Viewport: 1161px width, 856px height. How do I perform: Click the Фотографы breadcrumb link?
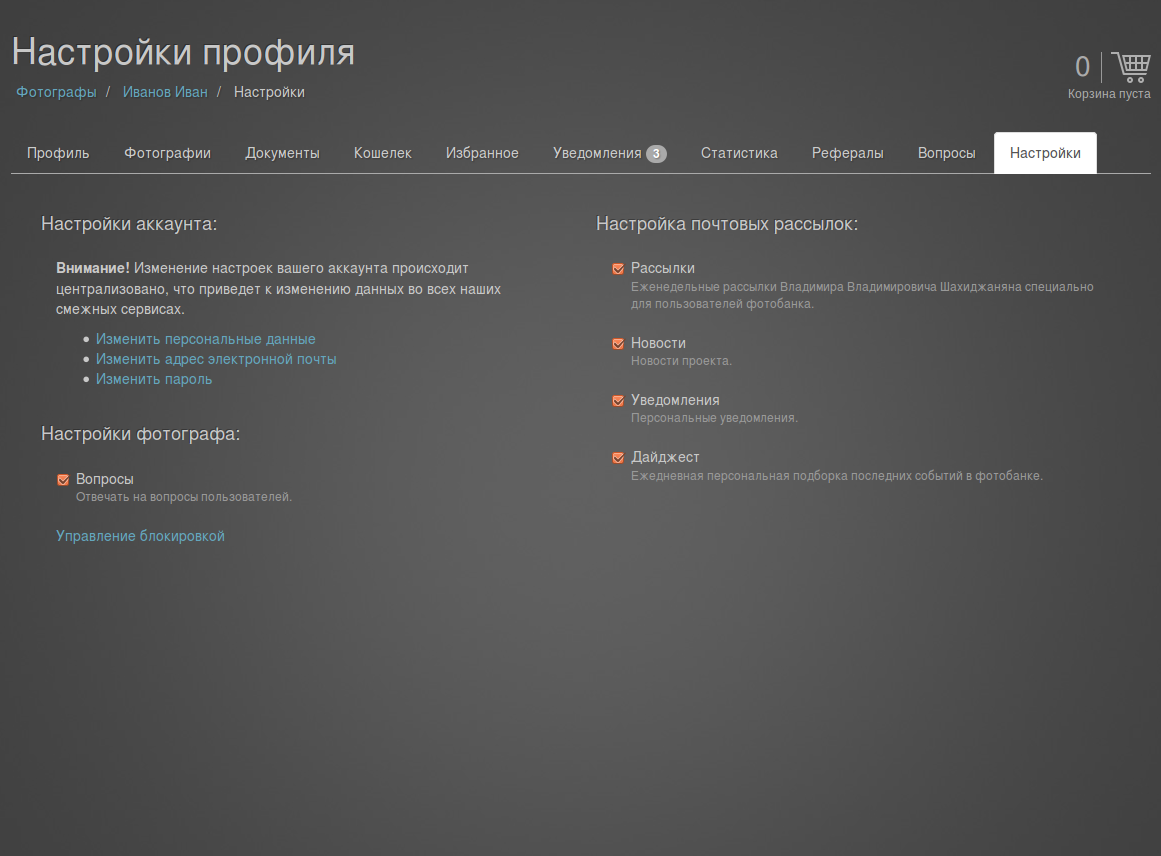56,92
